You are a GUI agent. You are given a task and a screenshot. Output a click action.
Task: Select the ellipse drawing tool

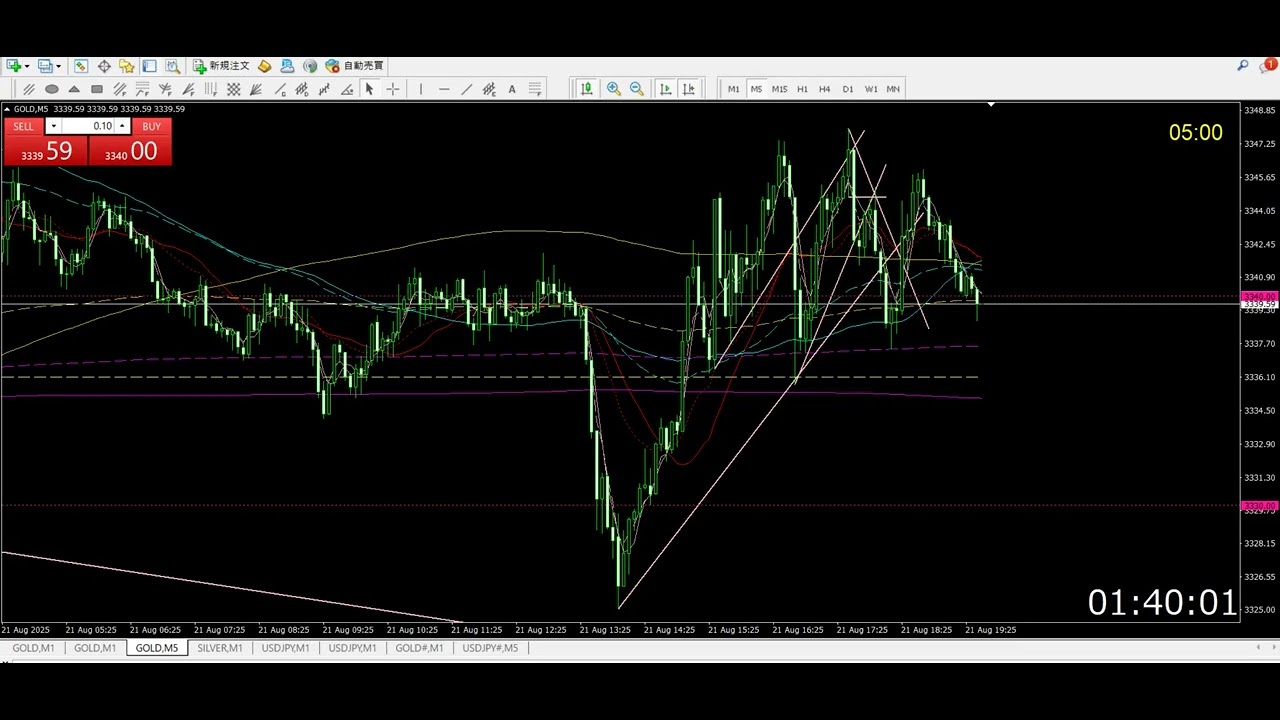click(x=52, y=89)
